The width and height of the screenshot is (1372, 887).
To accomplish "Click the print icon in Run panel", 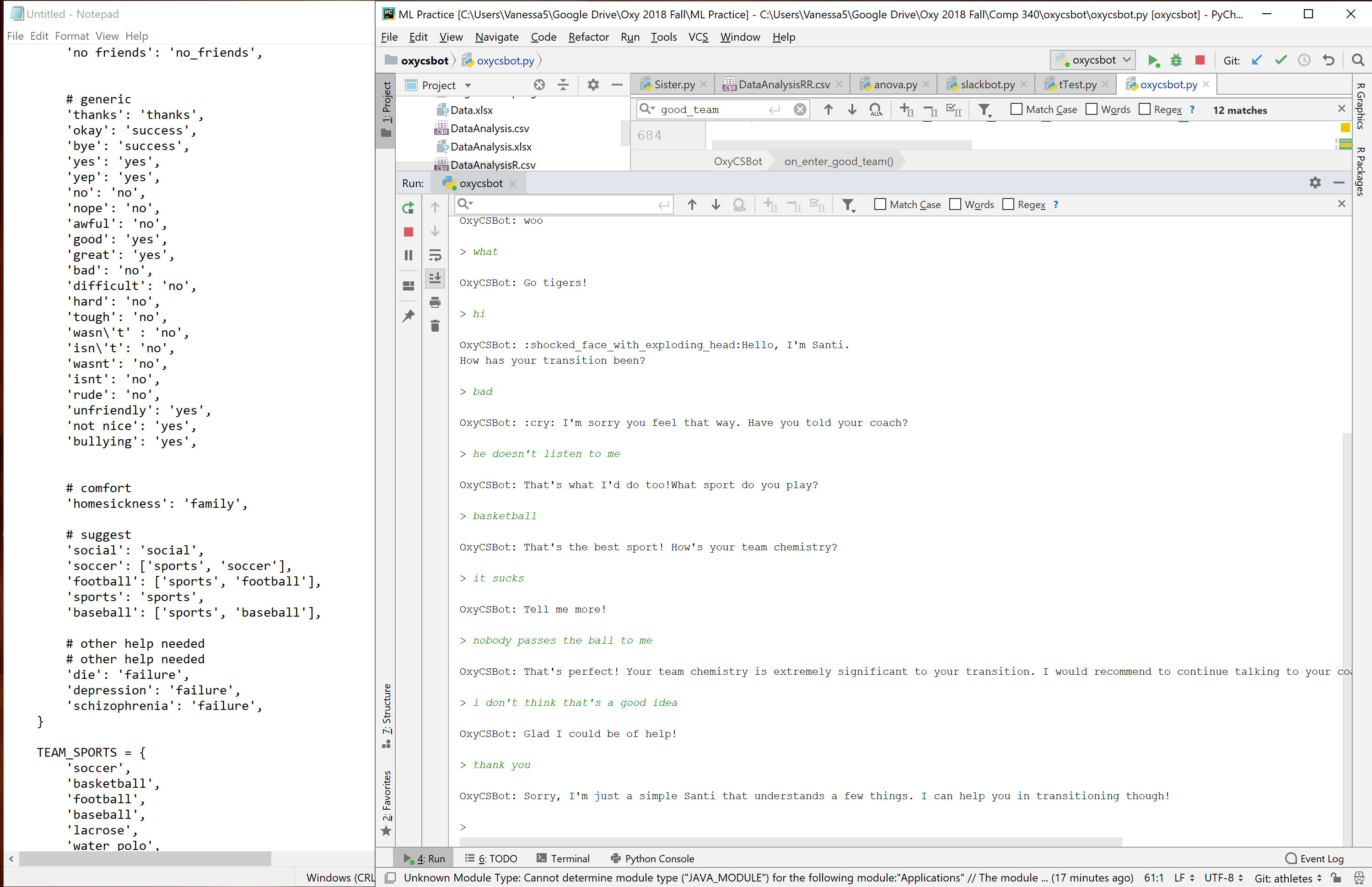I will click(435, 302).
